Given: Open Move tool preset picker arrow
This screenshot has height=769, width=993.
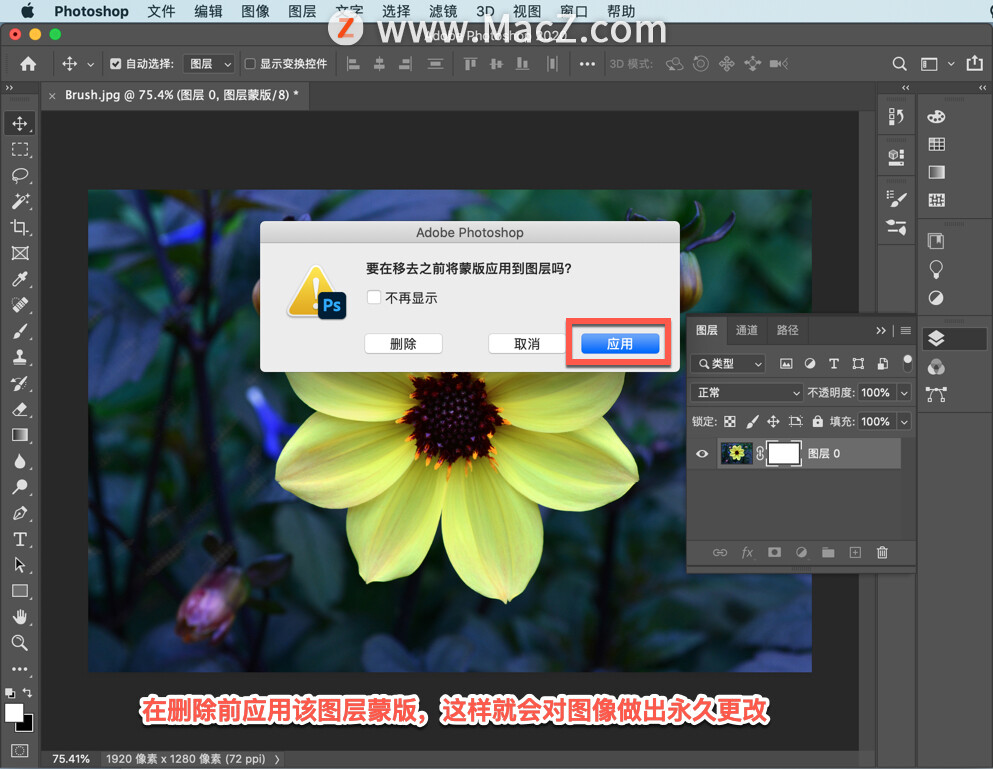Looking at the screenshot, I should point(91,64).
